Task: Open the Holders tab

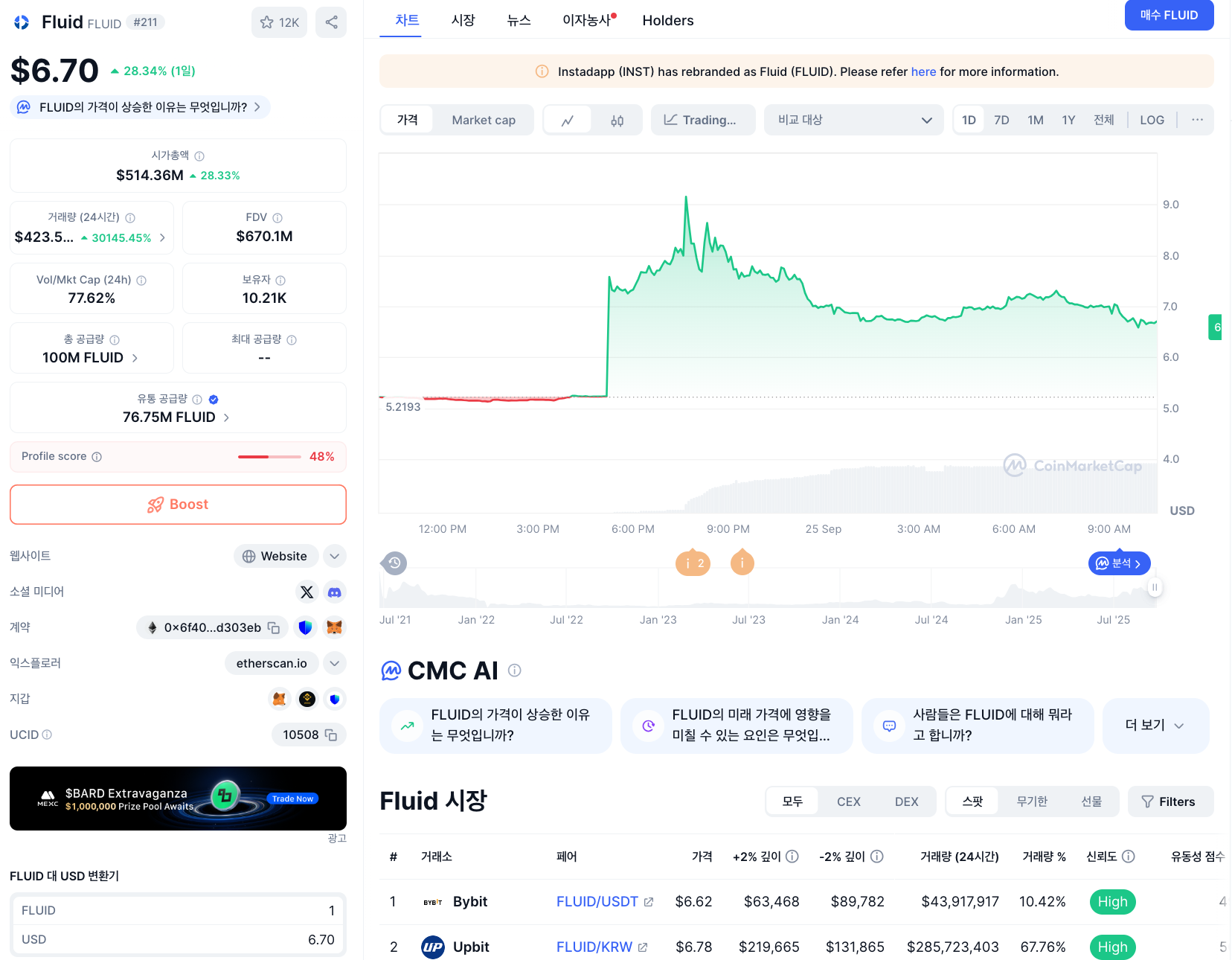Action: click(667, 21)
